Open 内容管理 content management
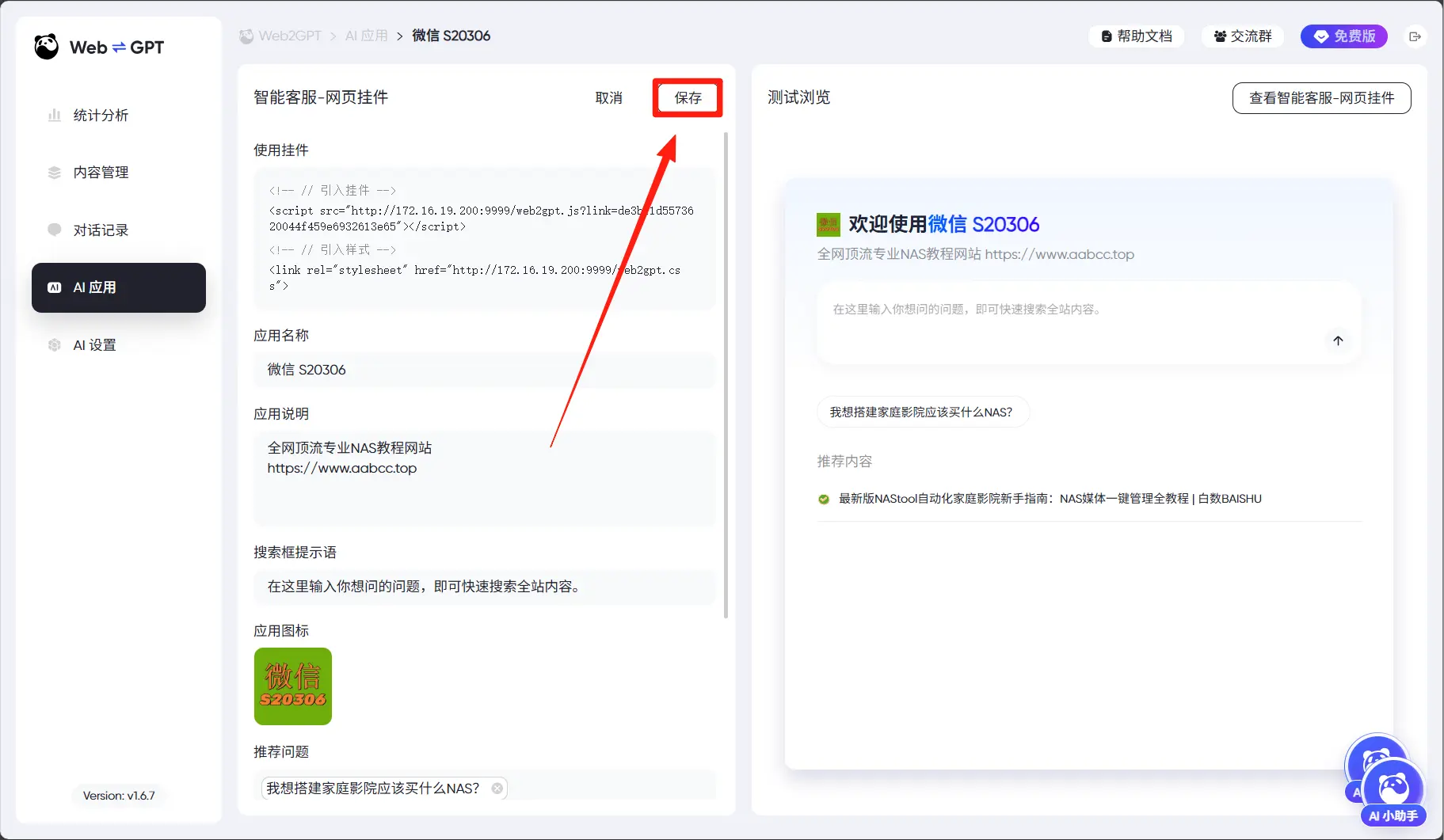This screenshot has width=1444, height=840. [100, 173]
